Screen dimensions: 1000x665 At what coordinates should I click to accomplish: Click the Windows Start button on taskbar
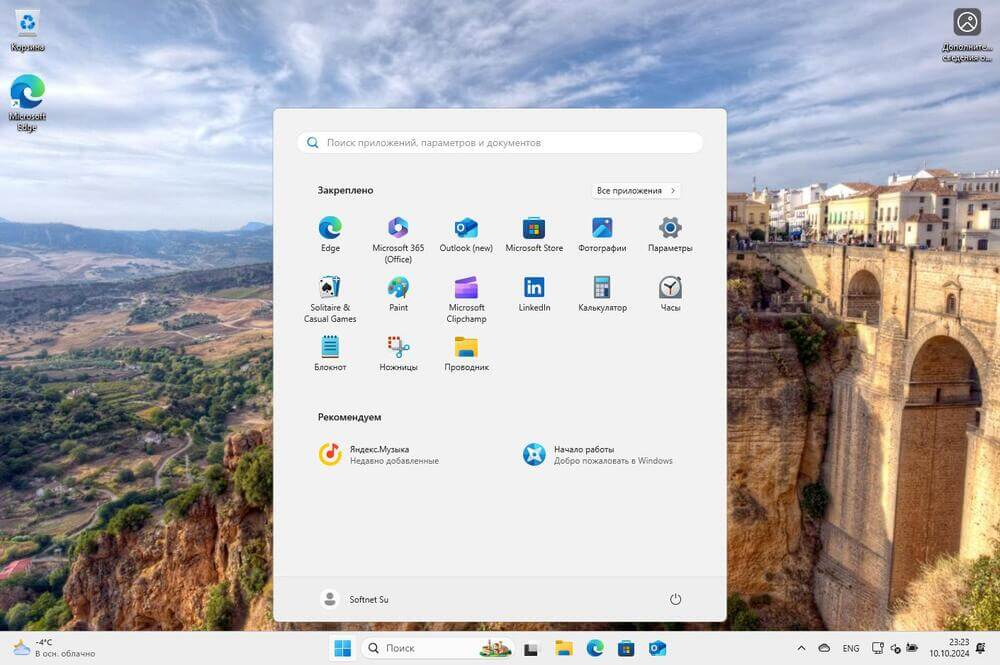pos(342,648)
